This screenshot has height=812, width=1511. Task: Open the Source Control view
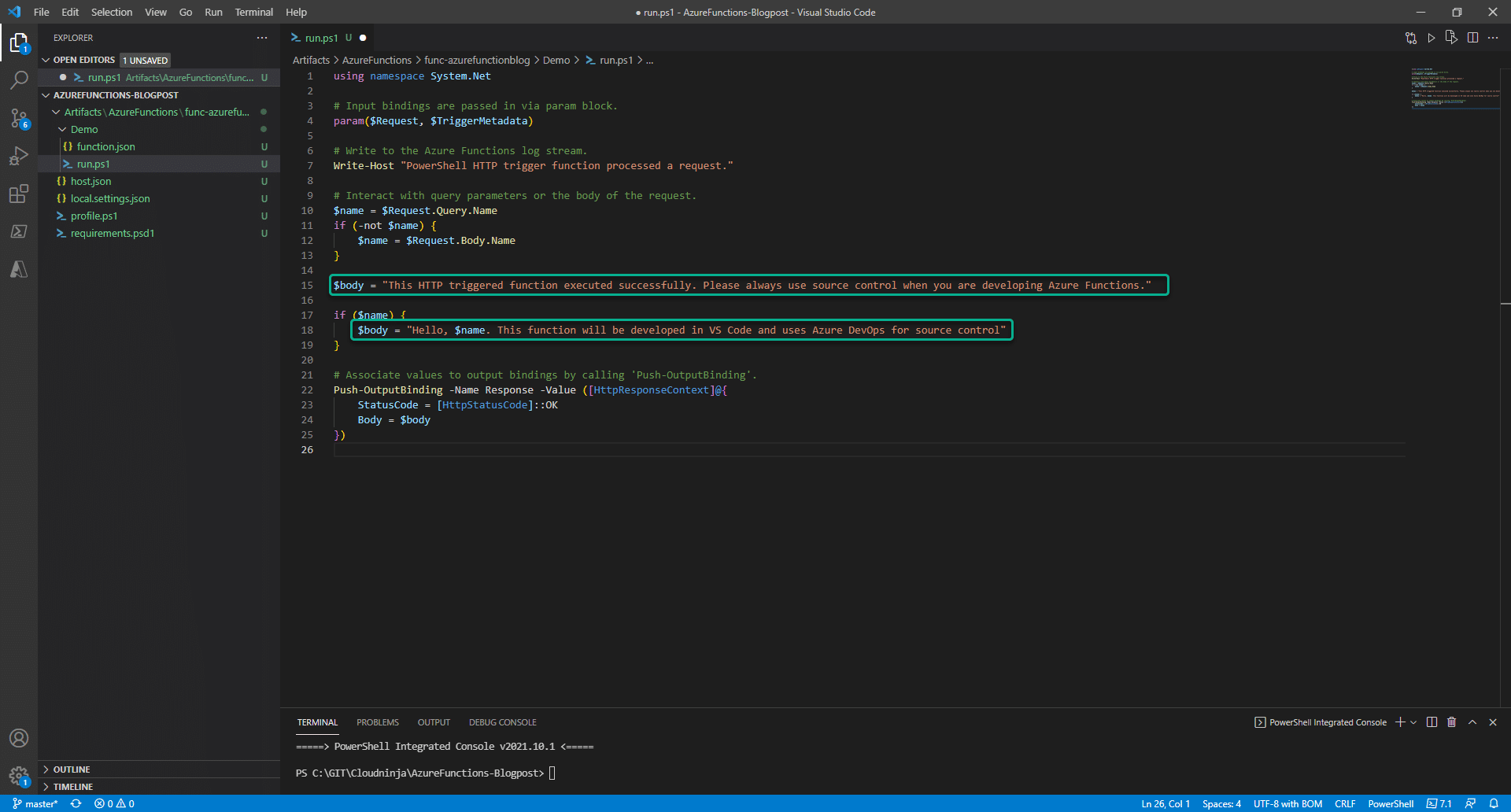(x=19, y=118)
